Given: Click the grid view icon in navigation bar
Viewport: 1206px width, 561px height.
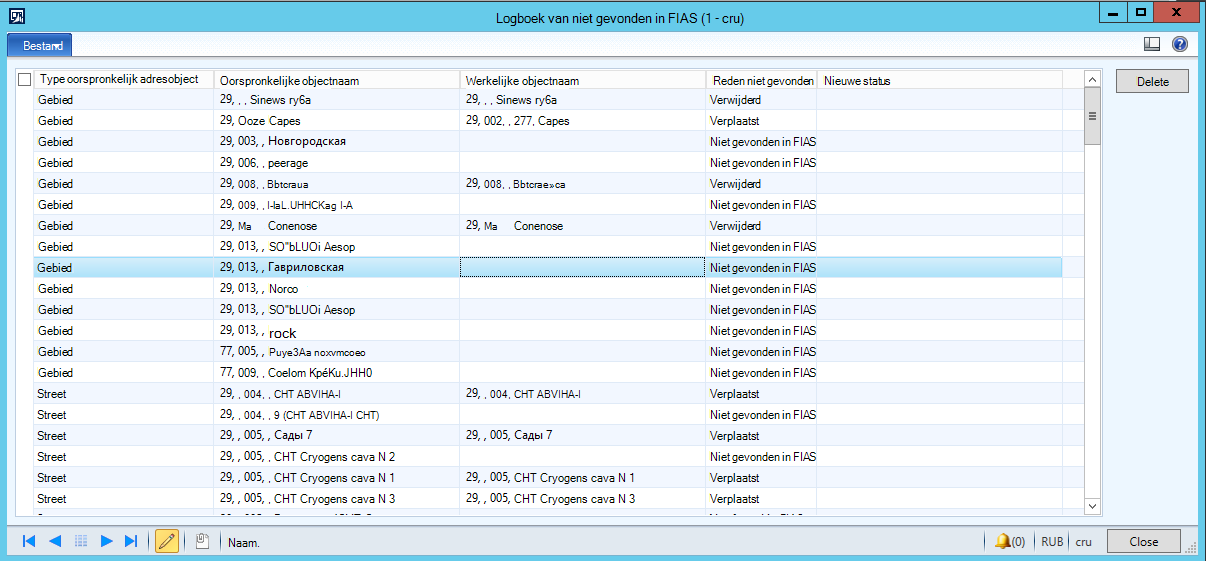Looking at the screenshot, I should click(81, 541).
